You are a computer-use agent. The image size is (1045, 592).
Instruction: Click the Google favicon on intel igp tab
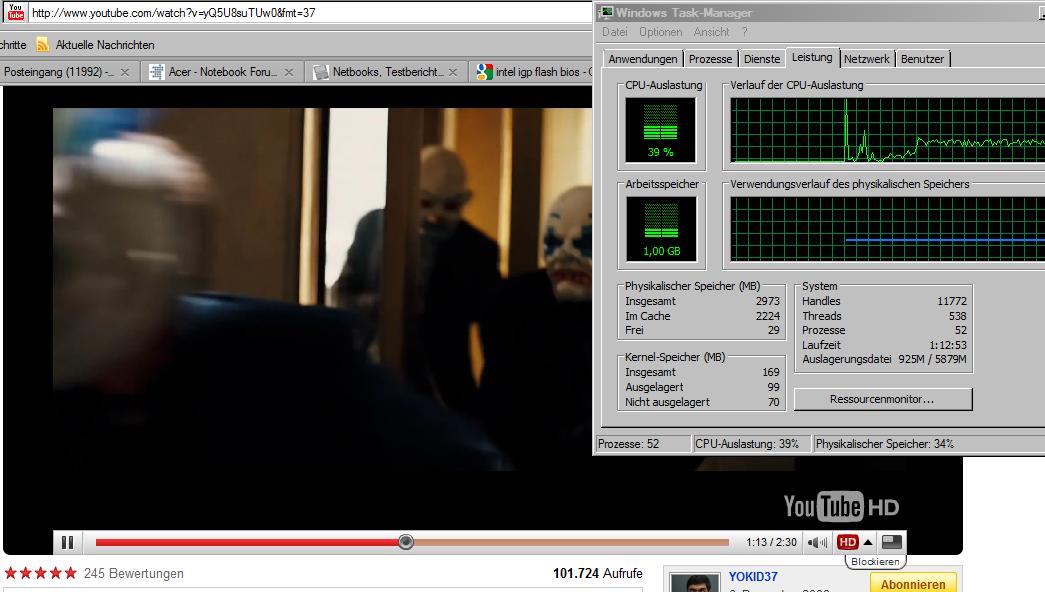485,72
